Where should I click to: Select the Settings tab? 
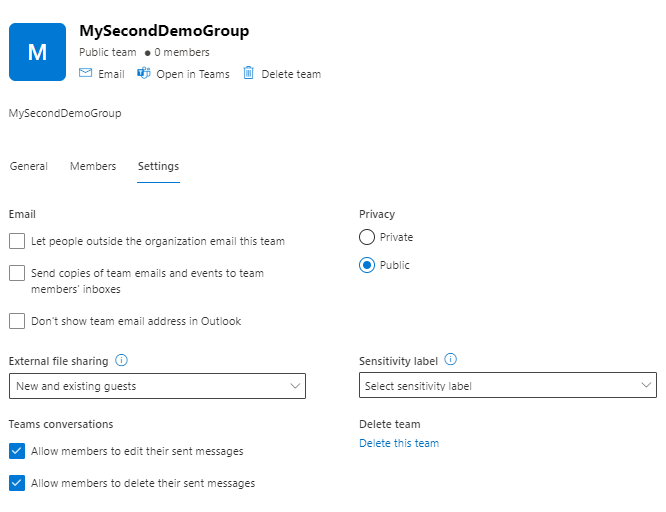tap(158, 166)
